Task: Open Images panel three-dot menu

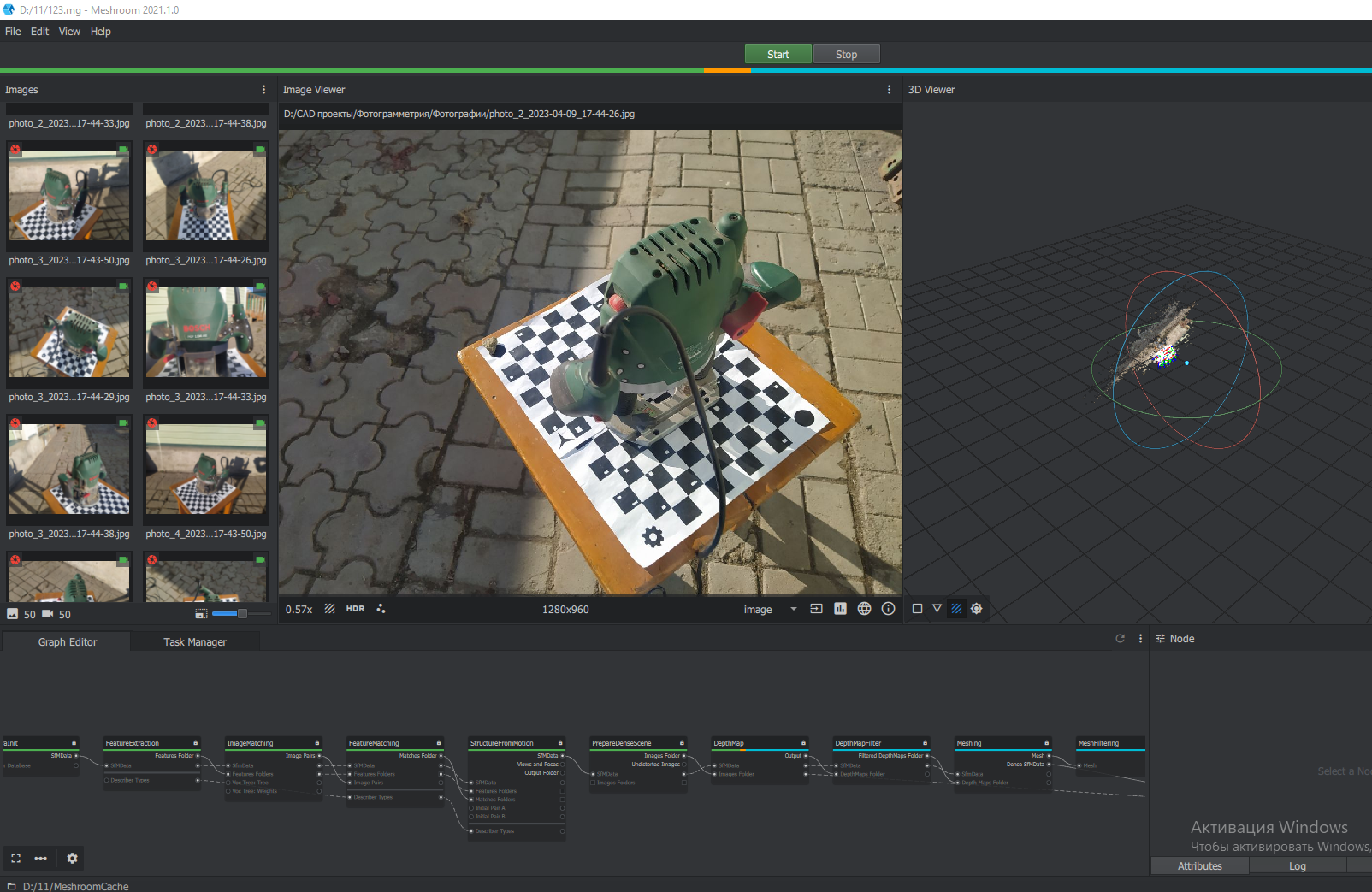Action: coord(263,90)
